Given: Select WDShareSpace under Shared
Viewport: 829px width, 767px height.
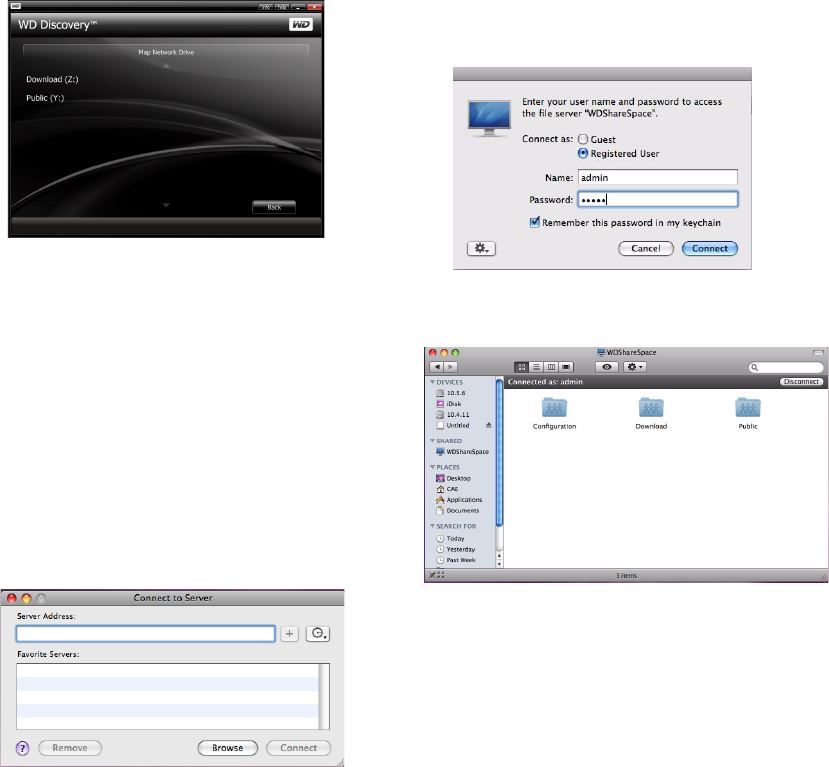Looking at the screenshot, I should 462,451.
